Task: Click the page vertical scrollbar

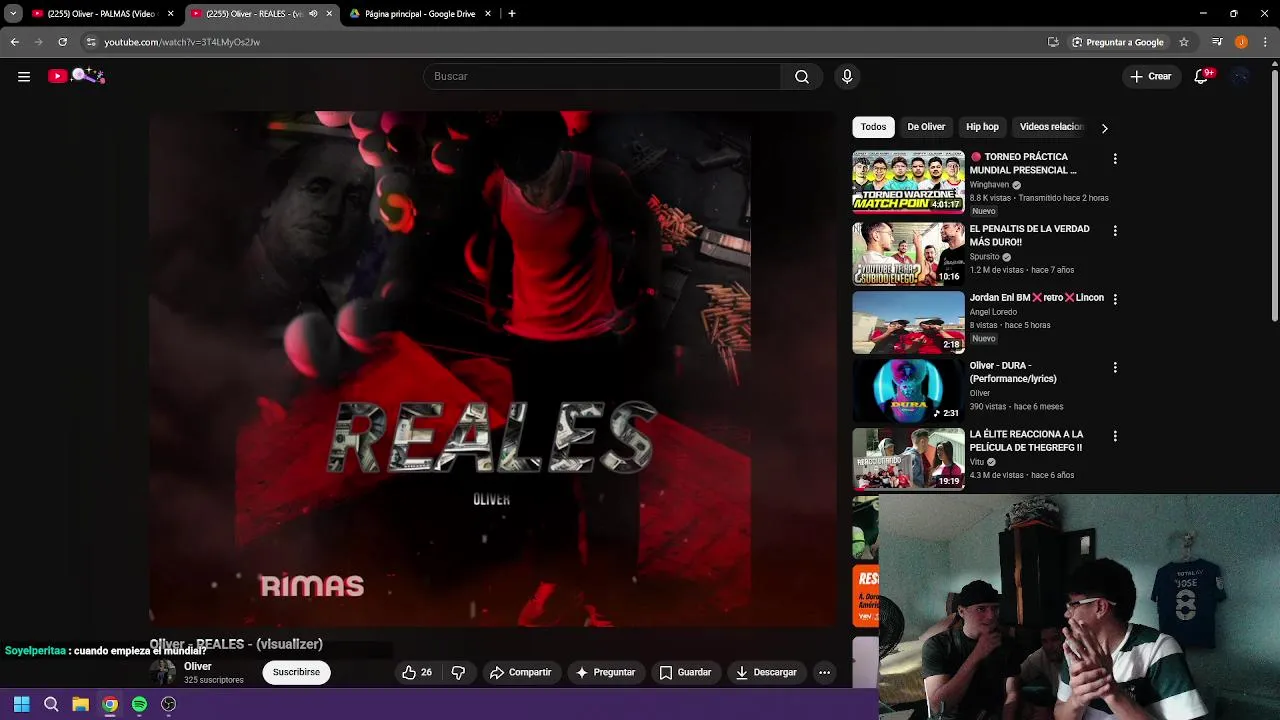Action: pyautogui.click(x=1275, y=195)
